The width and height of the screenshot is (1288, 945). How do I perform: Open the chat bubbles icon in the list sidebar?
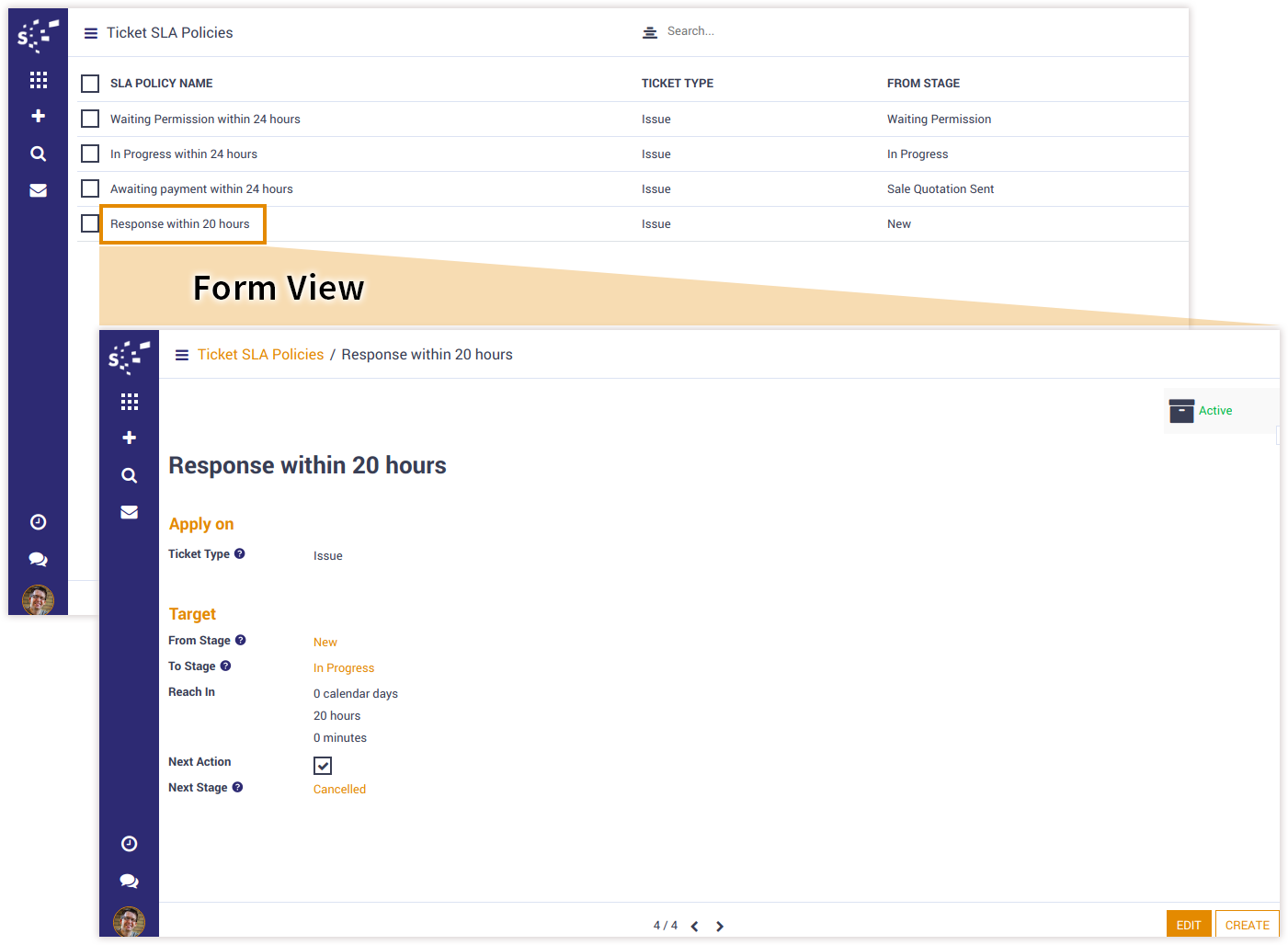tap(38, 559)
